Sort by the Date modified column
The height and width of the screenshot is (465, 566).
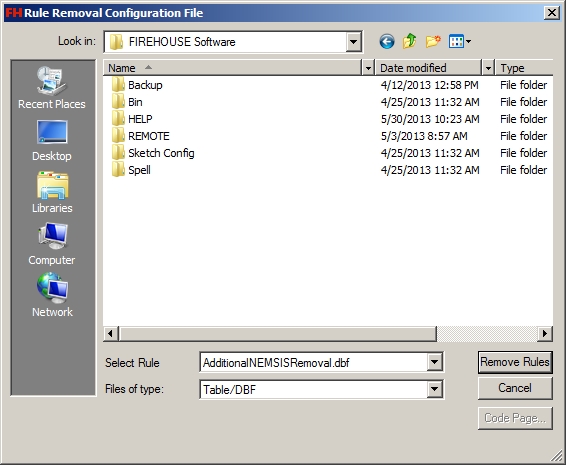pos(428,68)
